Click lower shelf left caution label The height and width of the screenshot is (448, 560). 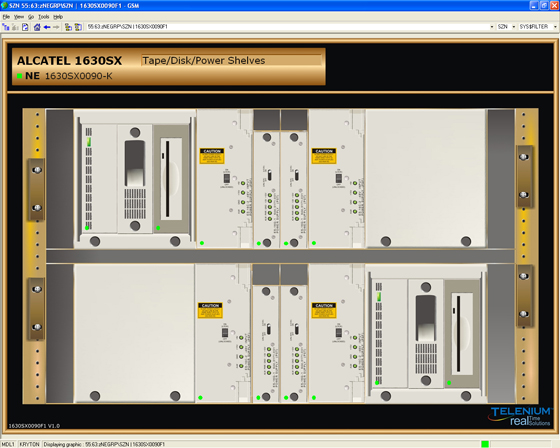(x=210, y=310)
